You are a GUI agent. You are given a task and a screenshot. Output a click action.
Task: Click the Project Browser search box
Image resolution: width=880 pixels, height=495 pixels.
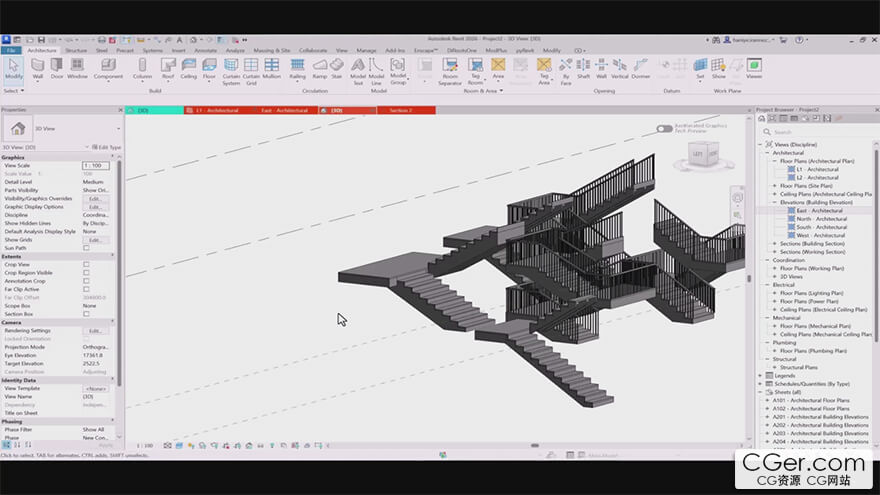(817, 132)
